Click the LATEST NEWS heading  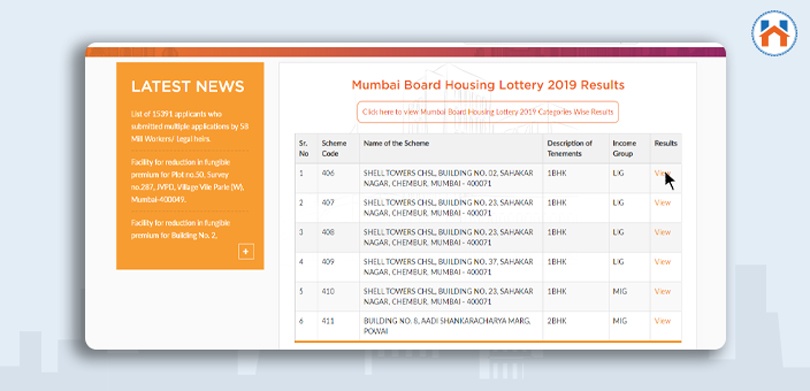coord(188,87)
